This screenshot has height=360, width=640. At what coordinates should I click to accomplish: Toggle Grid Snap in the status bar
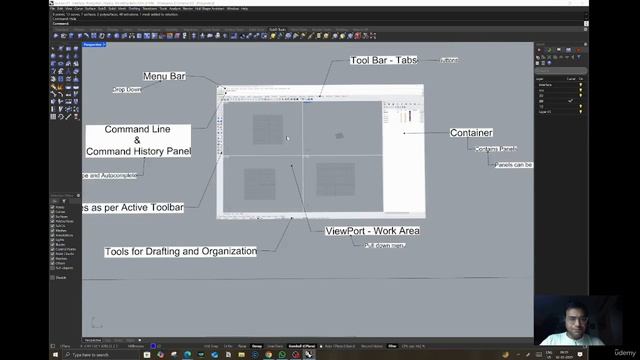211,346
